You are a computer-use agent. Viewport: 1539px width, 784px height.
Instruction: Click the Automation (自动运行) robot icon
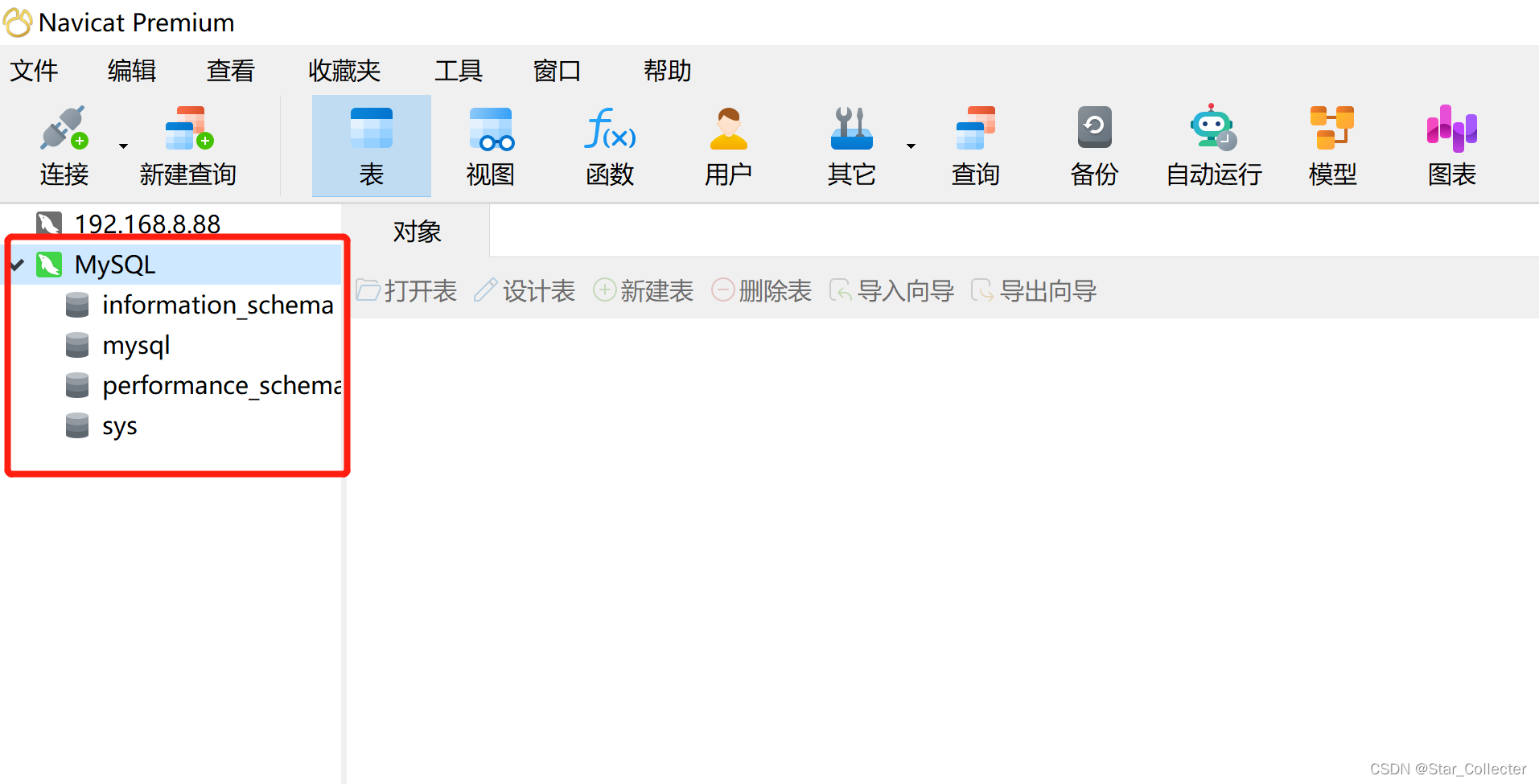coord(1213,127)
